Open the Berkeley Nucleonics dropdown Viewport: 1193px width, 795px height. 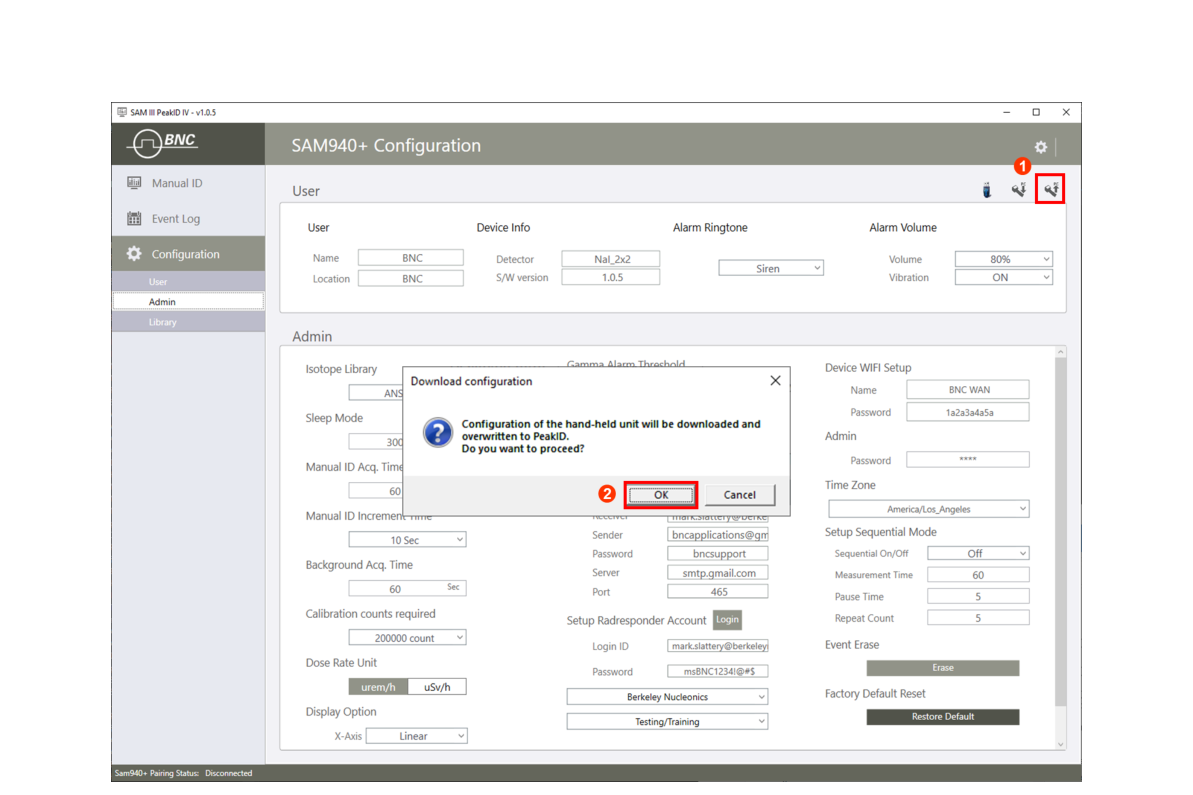pos(667,697)
